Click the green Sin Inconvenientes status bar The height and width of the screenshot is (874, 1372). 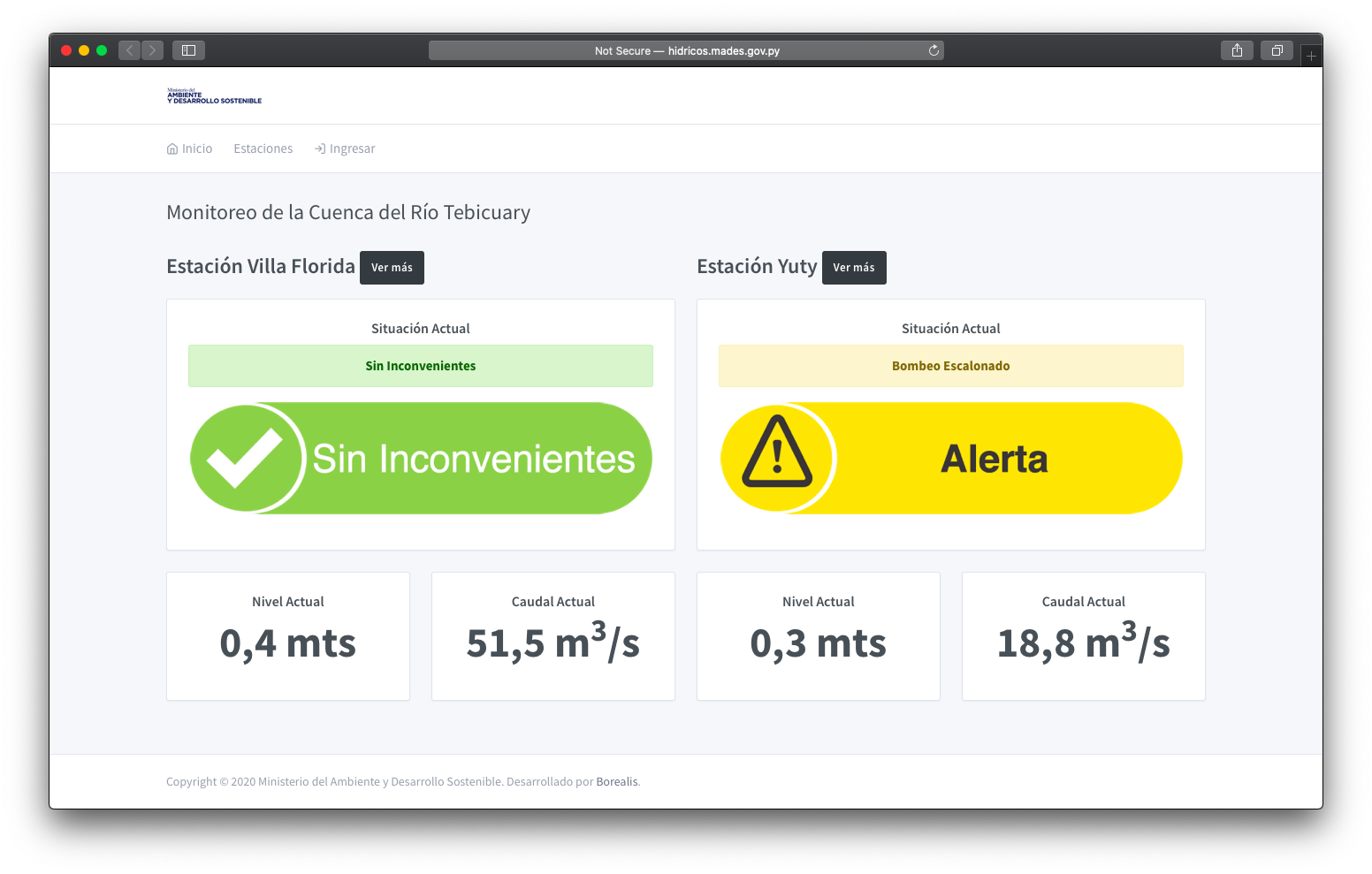pyautogui.click(x=421, y=366)
